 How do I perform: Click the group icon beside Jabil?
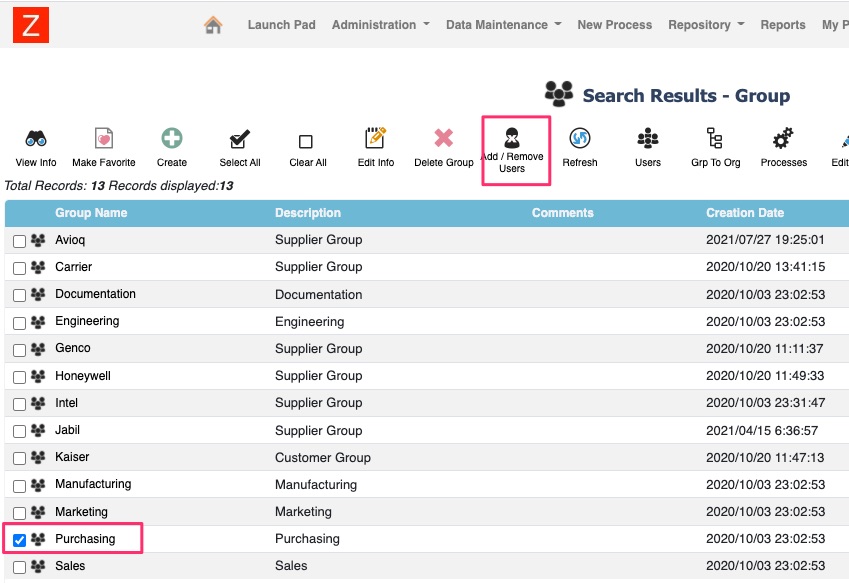tap(38, 430)
